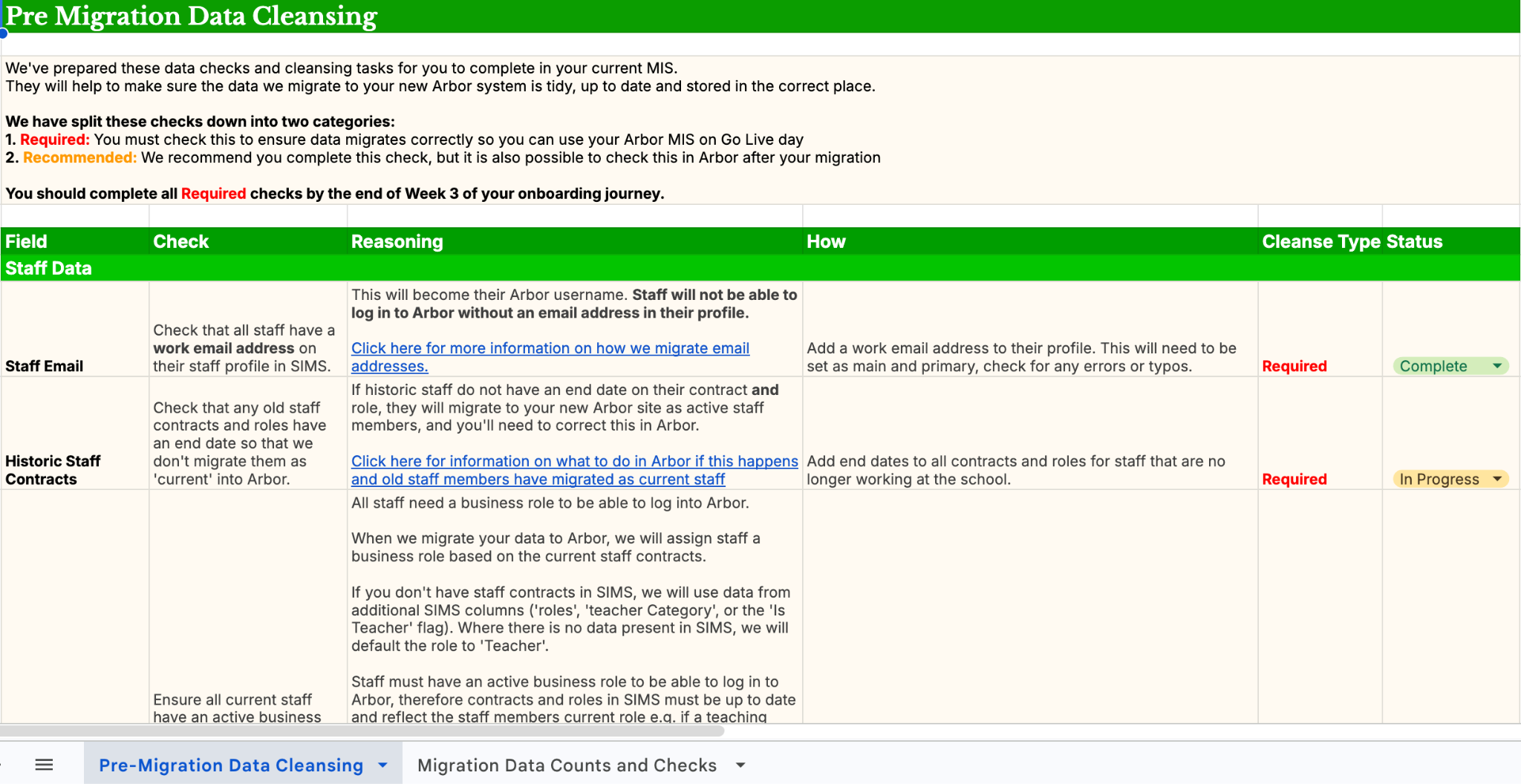This screenshot has width=1521, height=784.
Task: Select the How column header cell
Action: [1029, 241]
